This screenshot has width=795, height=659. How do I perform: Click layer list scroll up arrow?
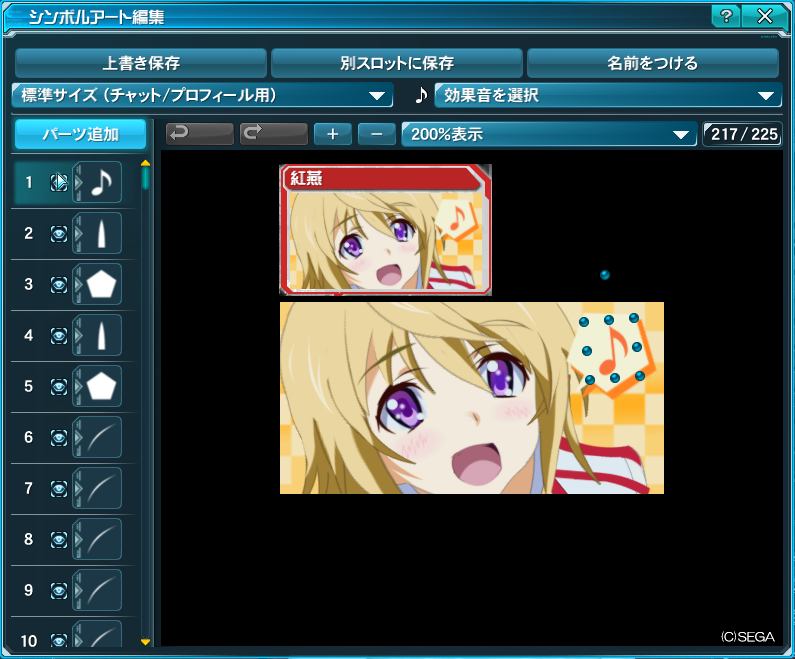[x=145, y=163]
